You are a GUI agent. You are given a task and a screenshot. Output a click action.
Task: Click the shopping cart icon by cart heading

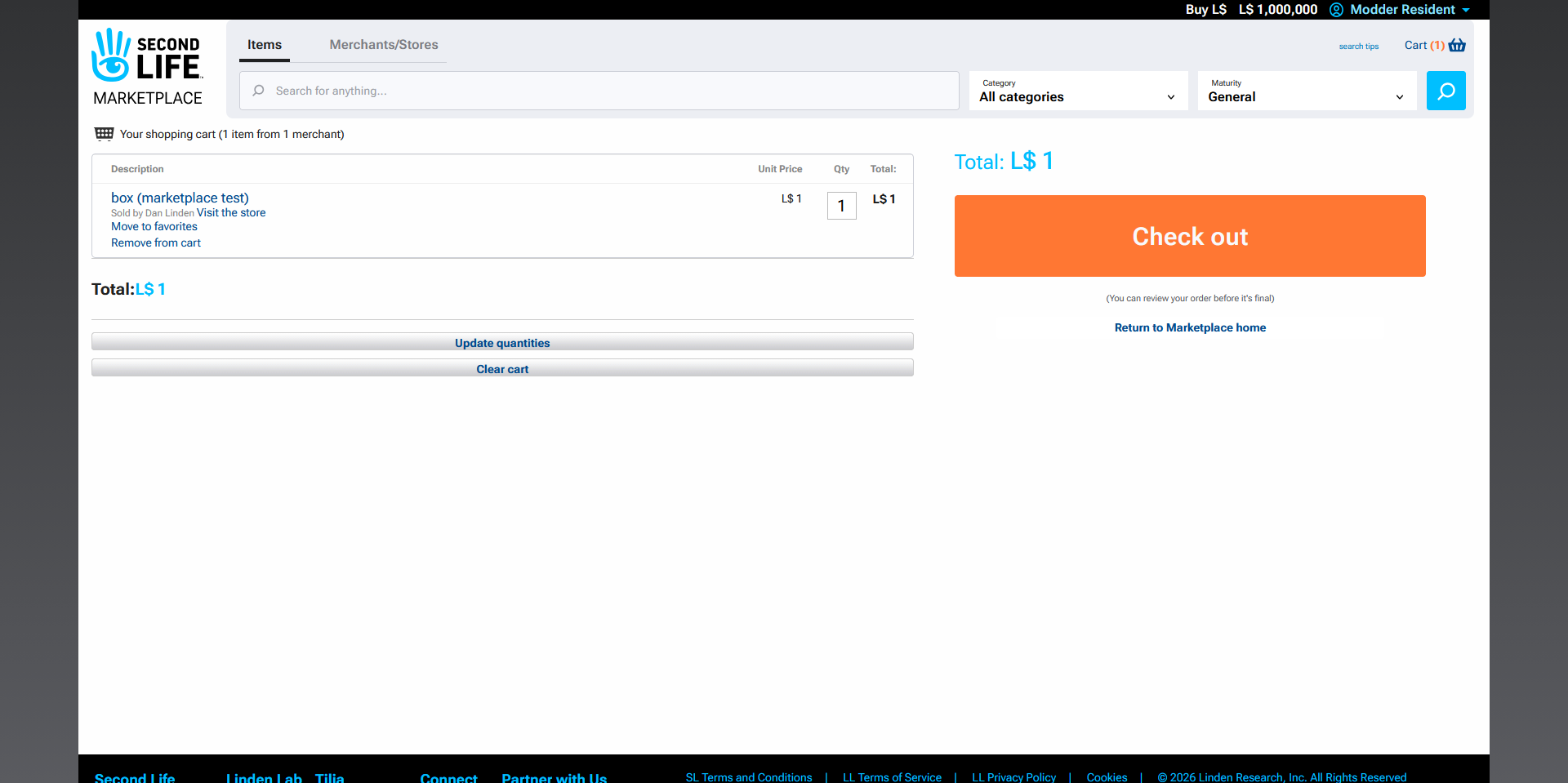pos(104,134)
